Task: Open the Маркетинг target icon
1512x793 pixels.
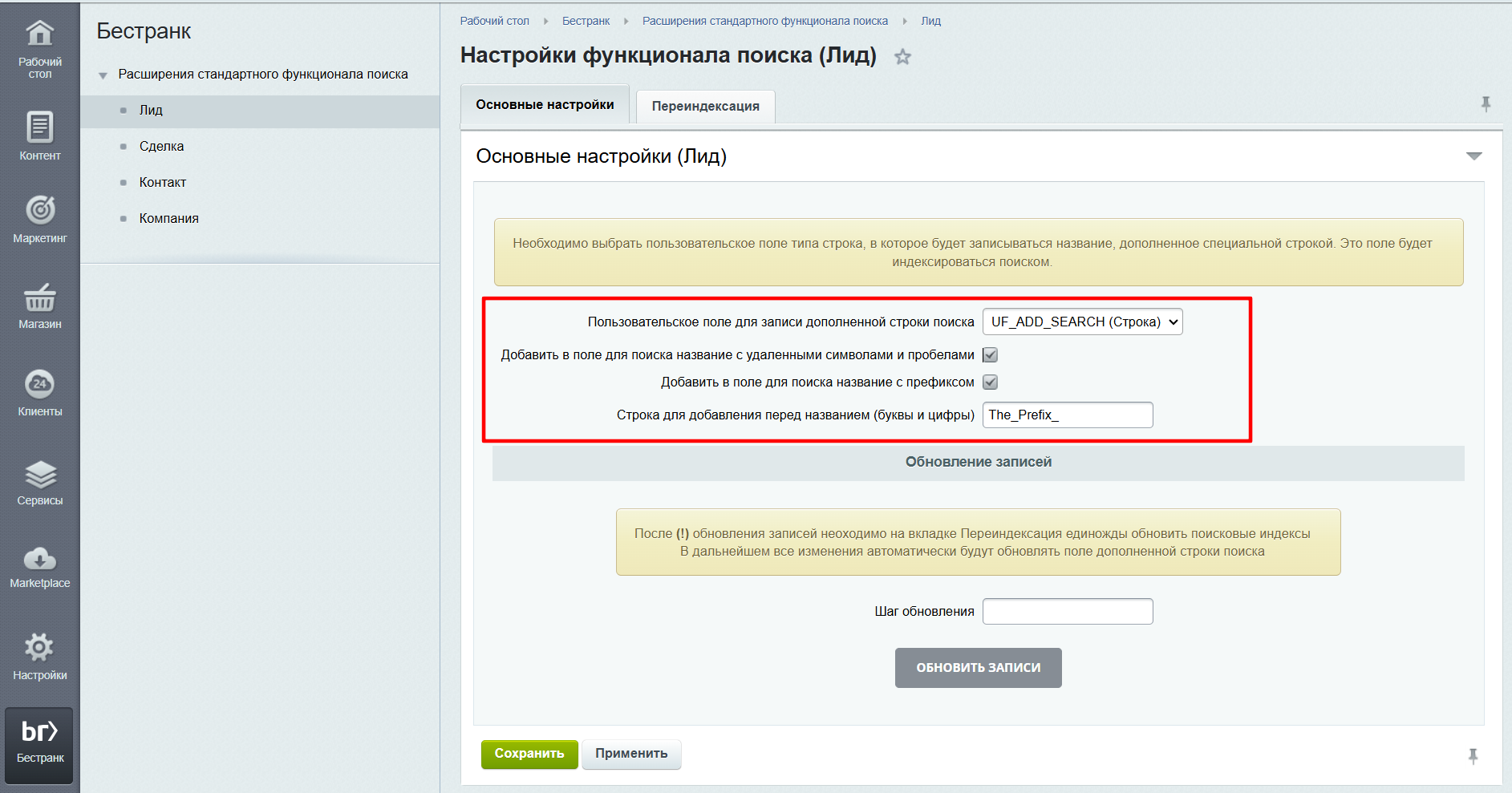Action: [39, 211]
